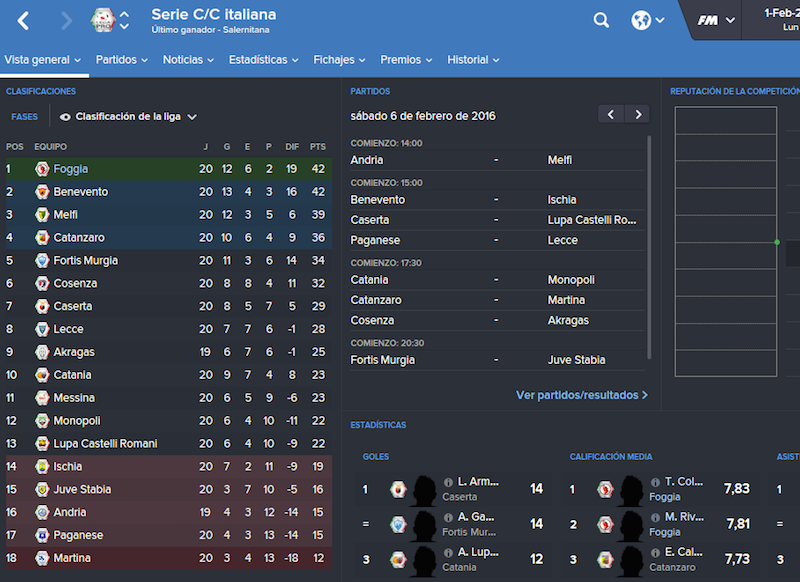Click Martina's club badge in the standings
The image size is (800, 582).
pos(42,558)
